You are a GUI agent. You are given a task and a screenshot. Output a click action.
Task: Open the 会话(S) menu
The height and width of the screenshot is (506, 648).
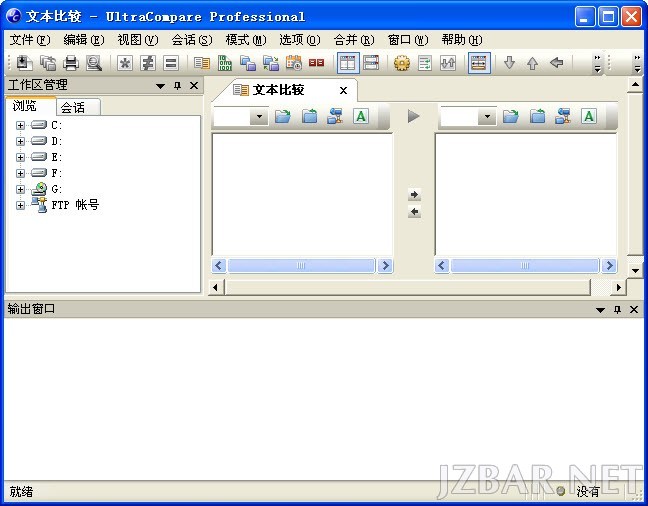192,40
